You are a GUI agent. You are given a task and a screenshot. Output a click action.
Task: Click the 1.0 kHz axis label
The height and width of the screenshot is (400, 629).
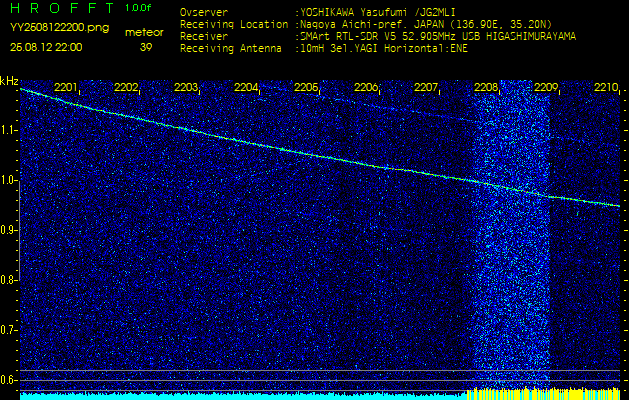point(9,180)
